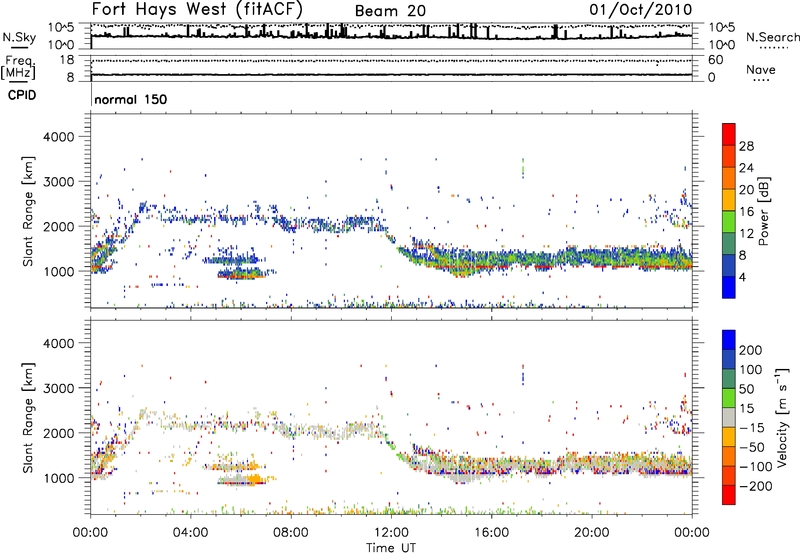Viewport: 800px width, 554px height.
Task: Click the 'Power [dB]' colorbar title
Action: (x=763, y=211)
